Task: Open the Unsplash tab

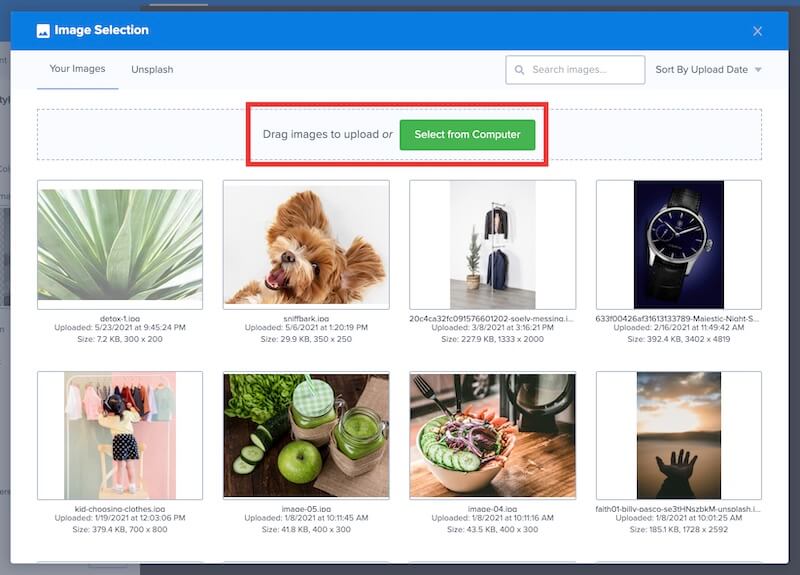Action: pyautogui.click(x=152, y=70)
